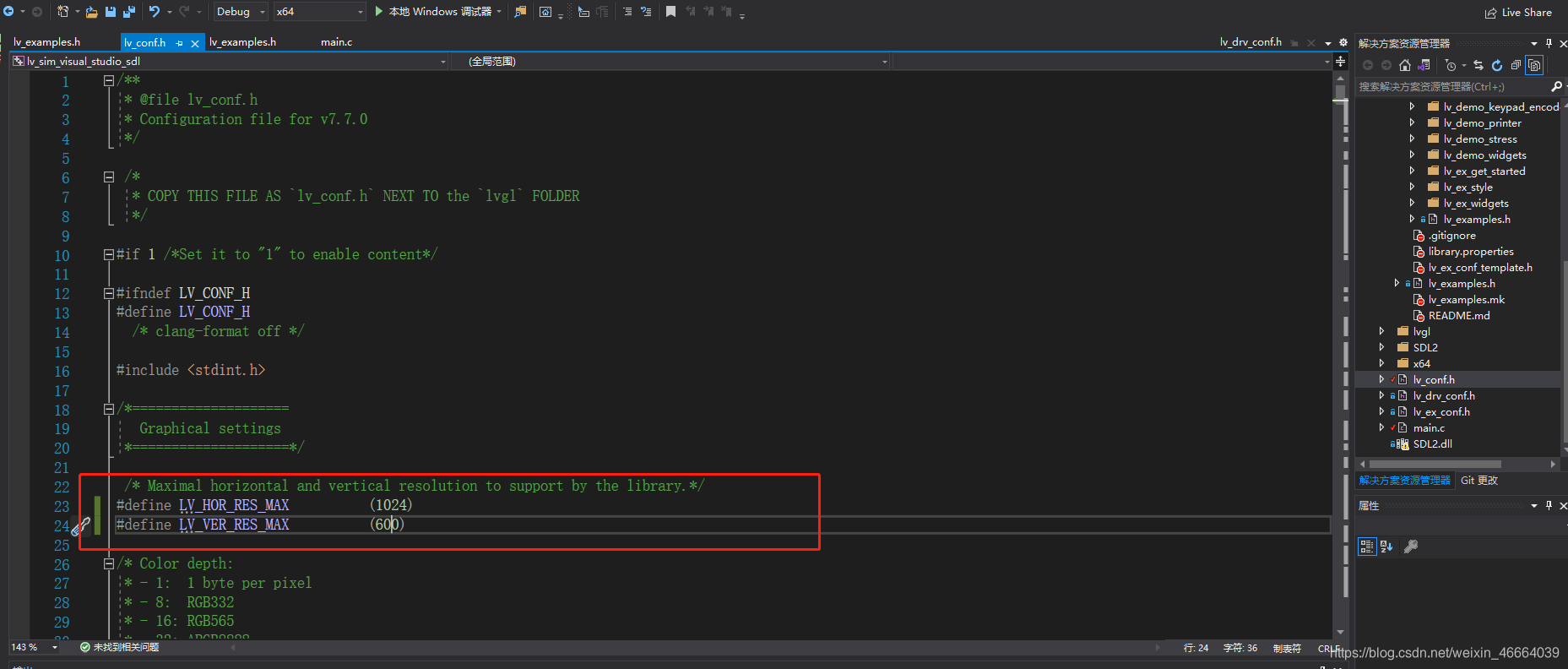This screenshot has height=669, width=1568.
Task: Click the Save All icon
Action: click(x=129, y=12)
